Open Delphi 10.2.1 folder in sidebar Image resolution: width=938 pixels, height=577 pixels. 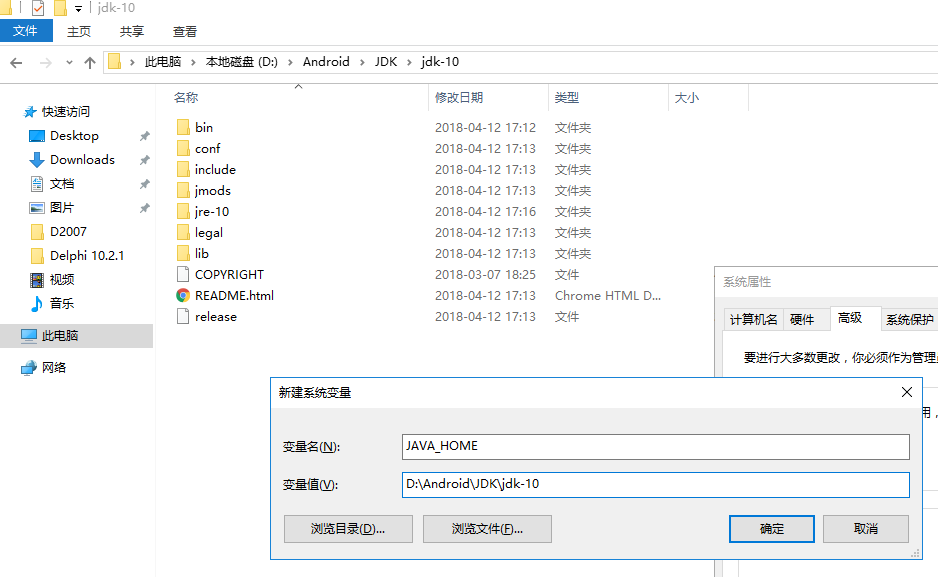87,255
